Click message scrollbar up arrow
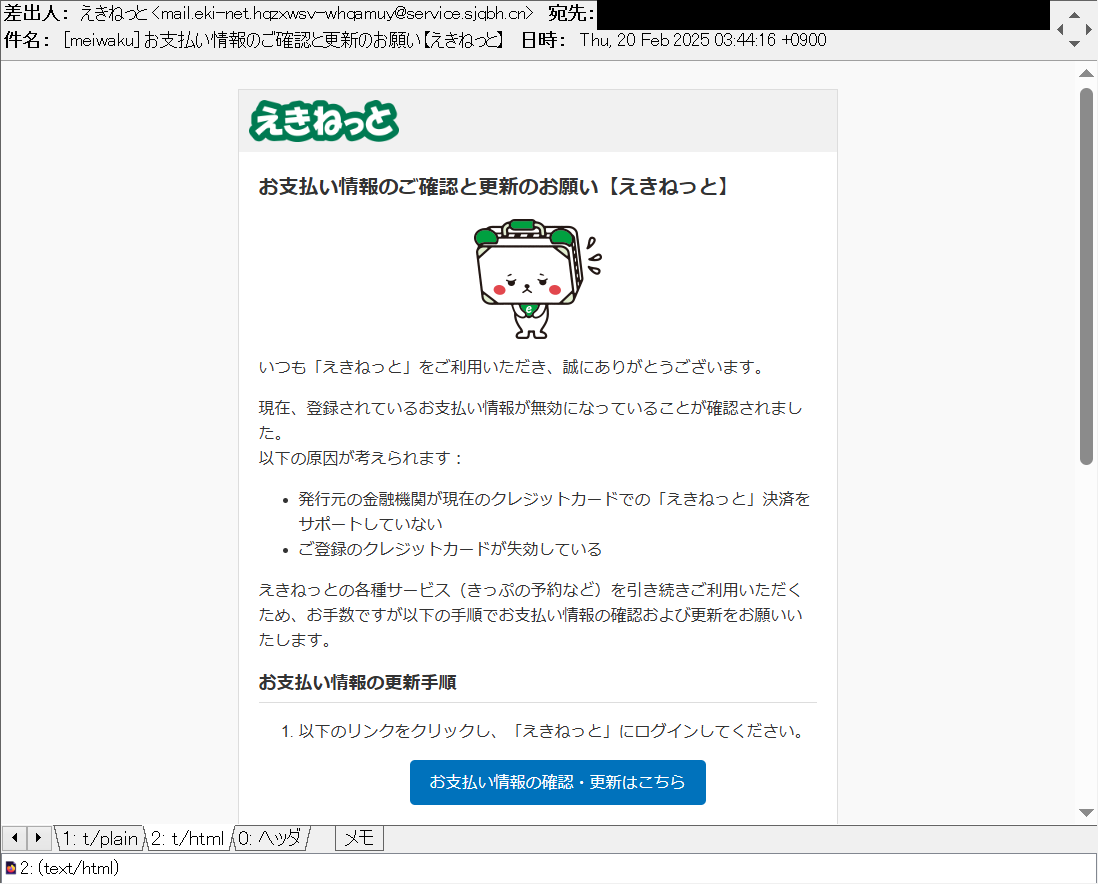This screenshot has height=884, width=1099. (x=1086, y=73)
